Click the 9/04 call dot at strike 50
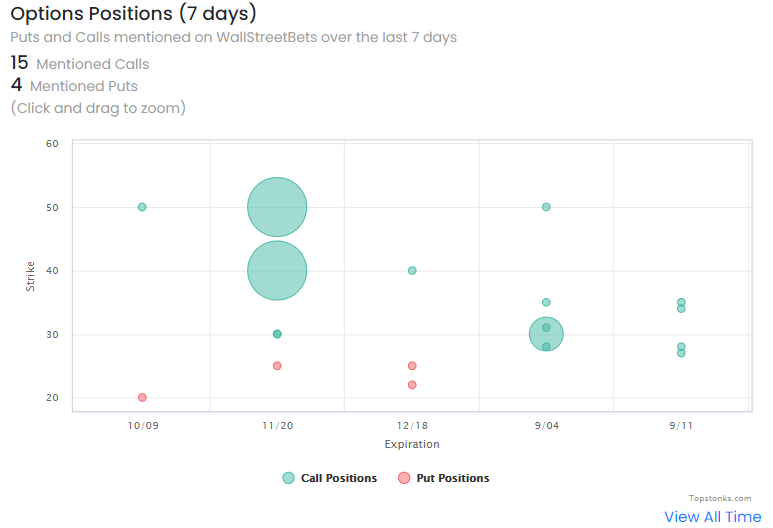 (x=546, y=207)
